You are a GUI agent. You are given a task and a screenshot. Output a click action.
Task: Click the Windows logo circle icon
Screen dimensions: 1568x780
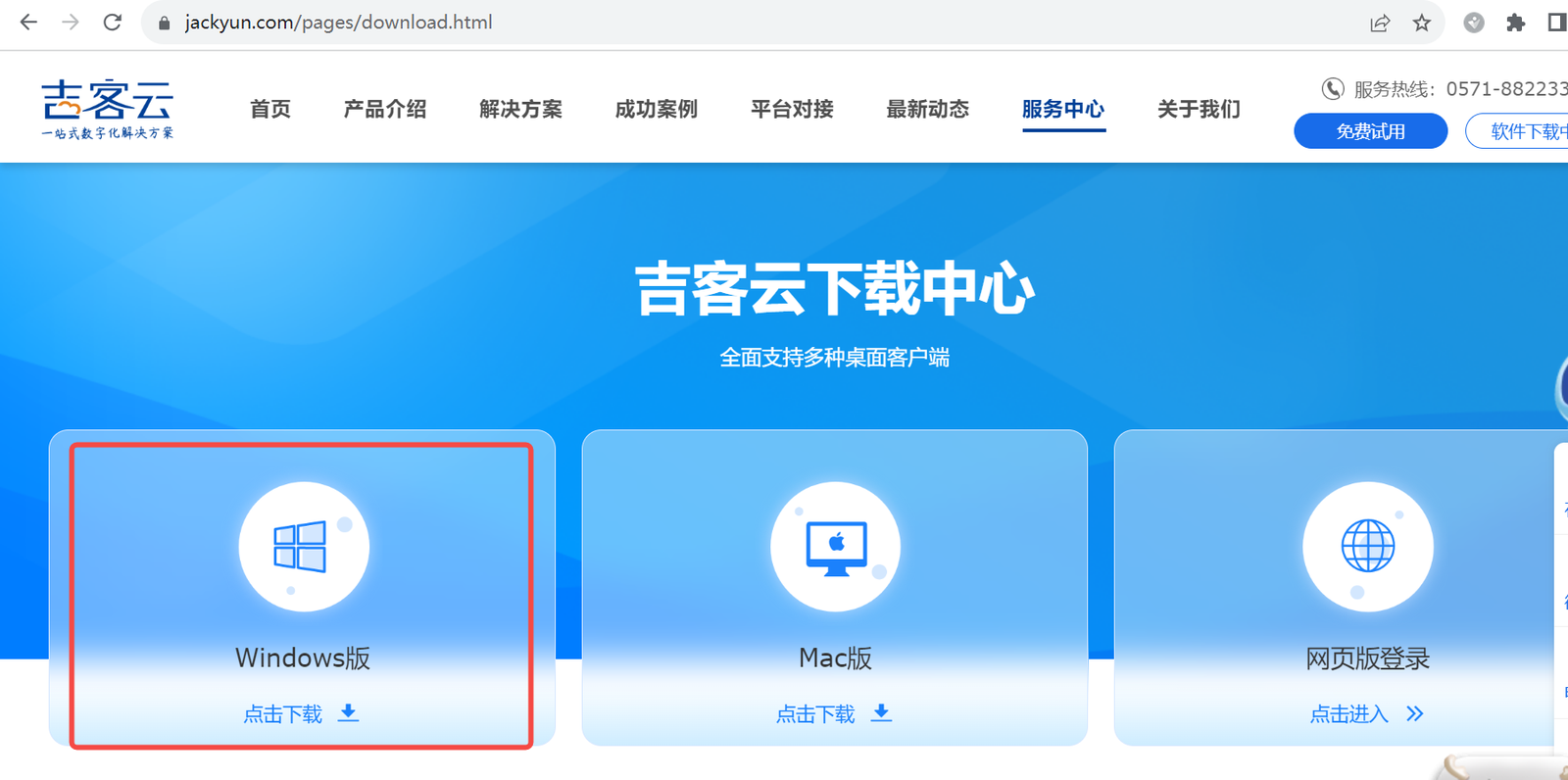point(303,547)
